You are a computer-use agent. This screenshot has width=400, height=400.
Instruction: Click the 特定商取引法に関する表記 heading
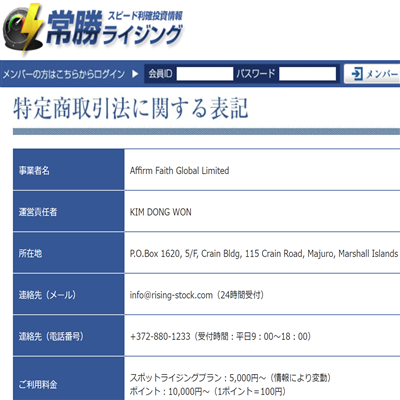coord(131,109)
